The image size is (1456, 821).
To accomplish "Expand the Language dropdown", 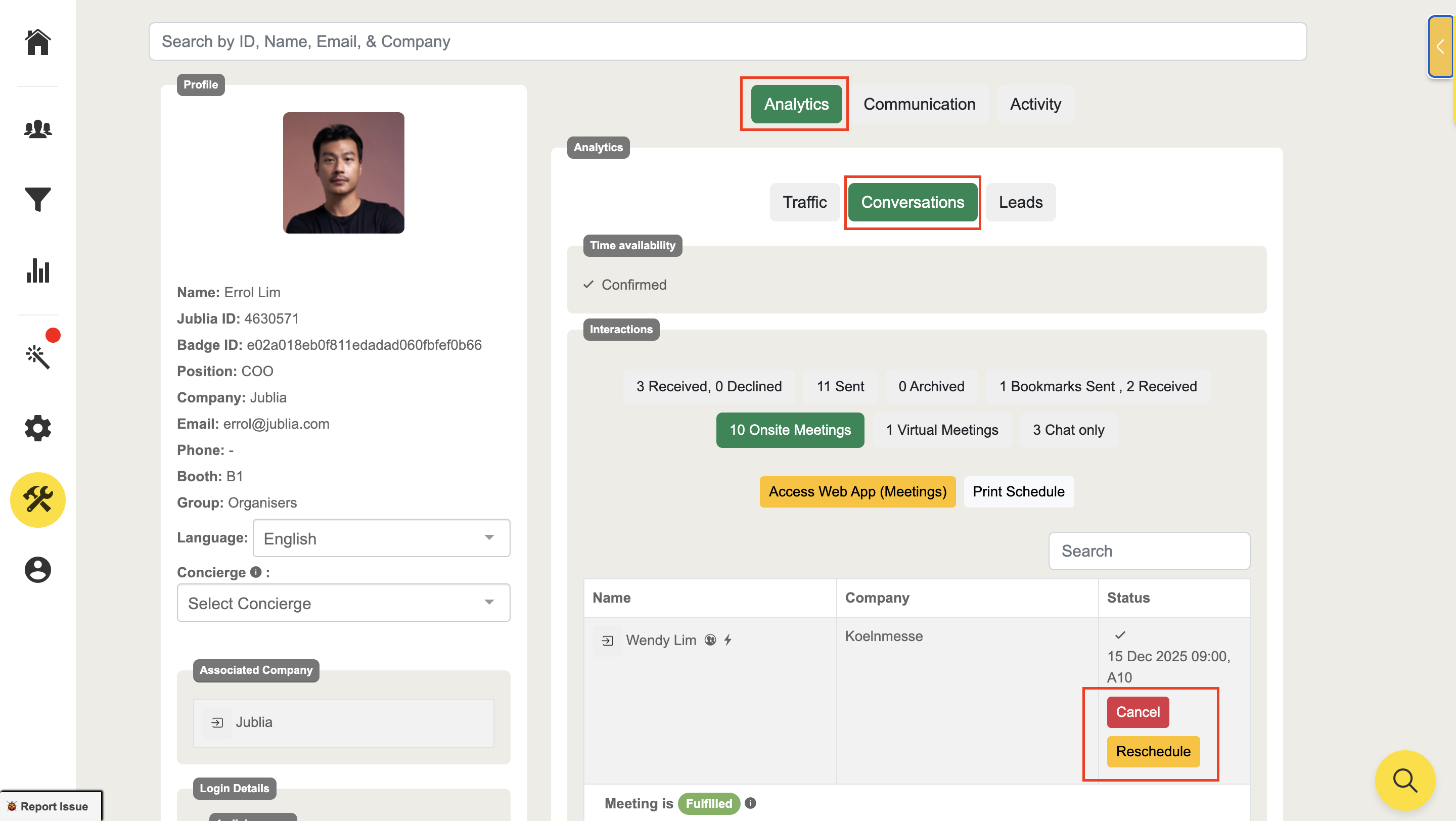I will point(382,538).
